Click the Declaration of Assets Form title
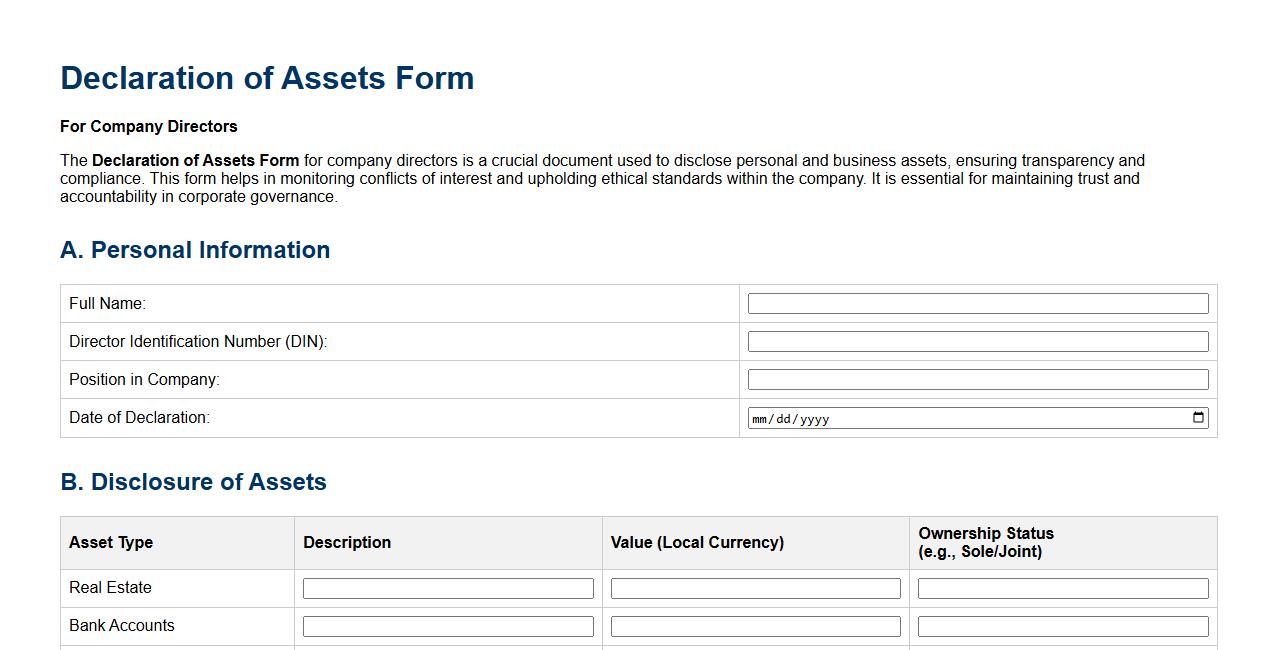This screenshot has height=650, width=1278. click(268, 78)
